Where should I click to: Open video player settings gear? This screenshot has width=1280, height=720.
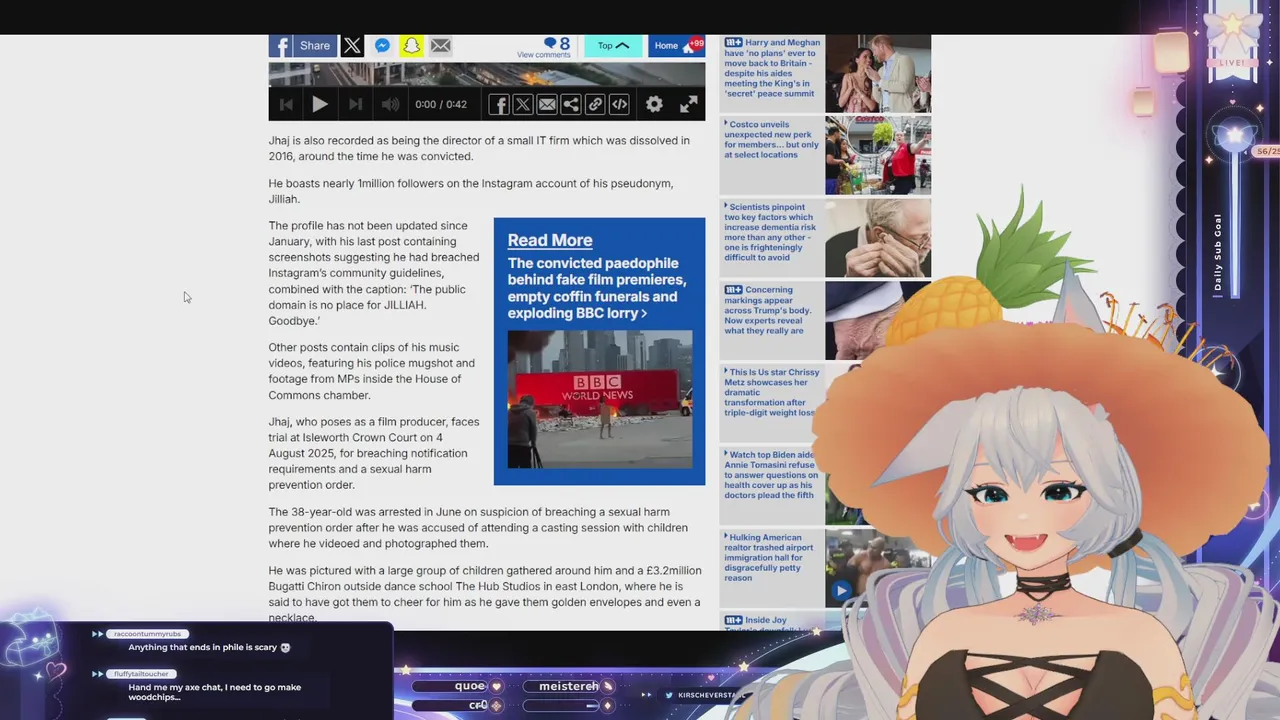(x=654, y=104)
